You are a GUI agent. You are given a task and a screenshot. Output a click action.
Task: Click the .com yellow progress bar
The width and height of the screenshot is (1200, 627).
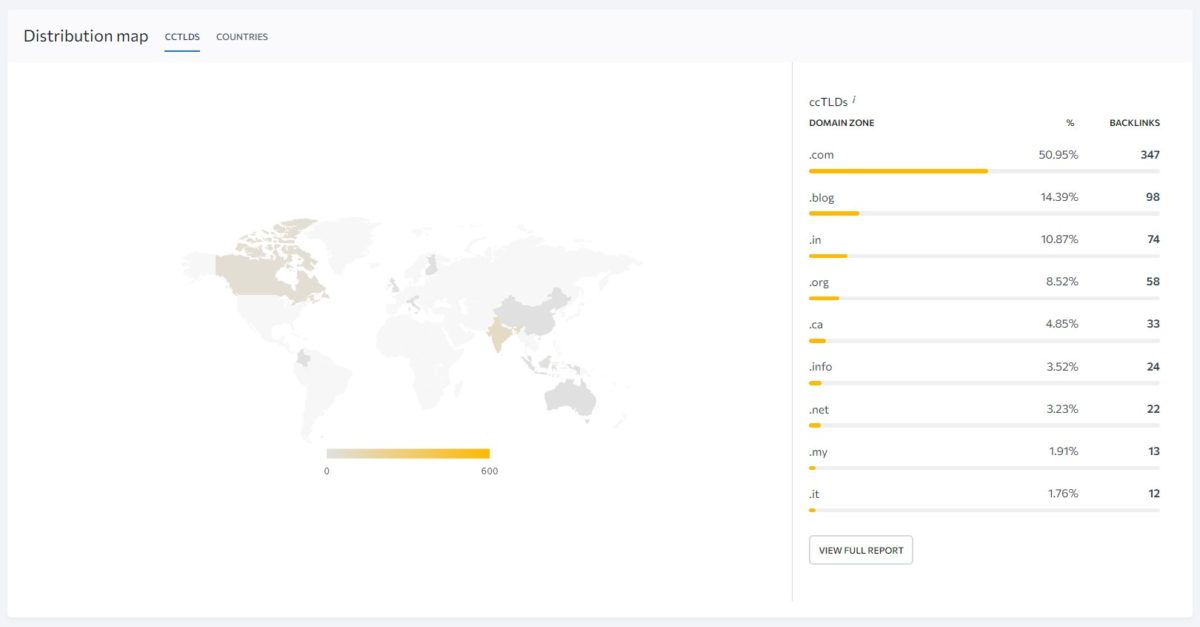pyautogui.click(x=897, y=171)
